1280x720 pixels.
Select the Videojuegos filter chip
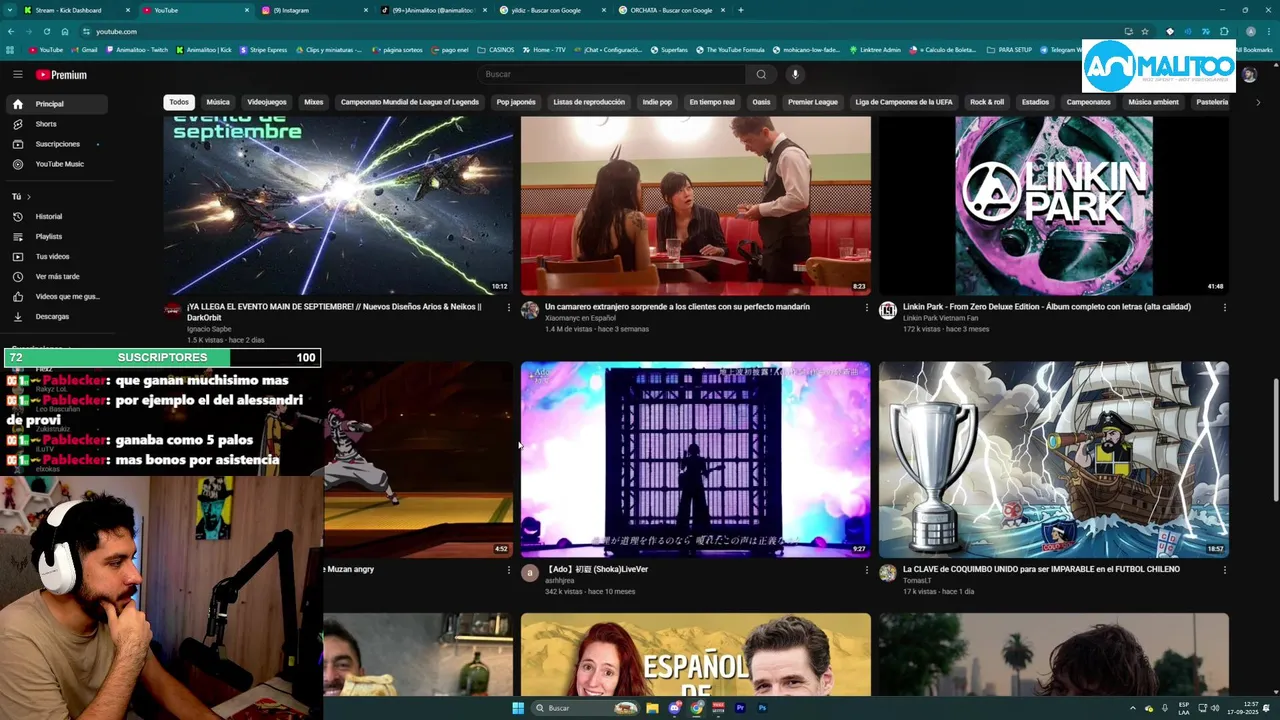(267, 102)
